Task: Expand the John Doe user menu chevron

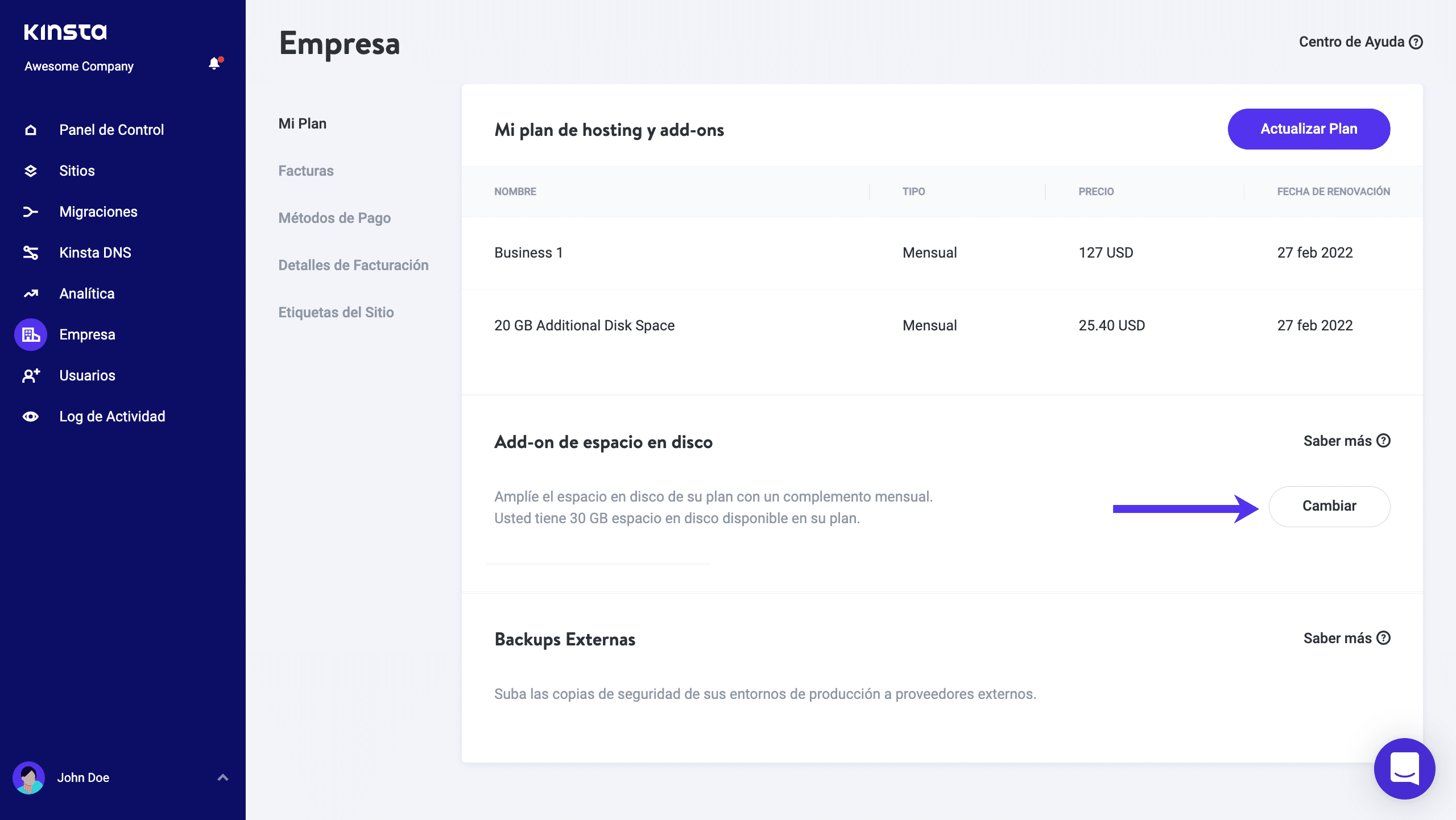Action: point(223,777)
